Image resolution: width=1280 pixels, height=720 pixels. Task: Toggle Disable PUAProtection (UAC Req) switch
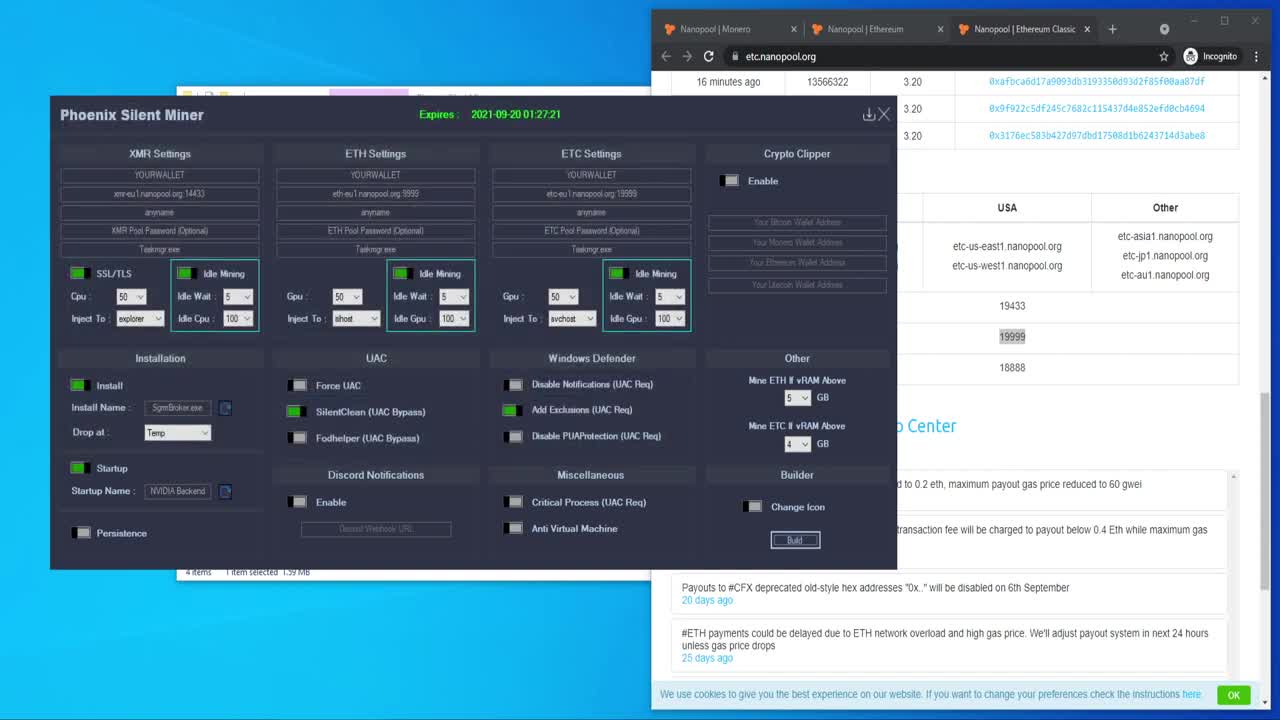pos(514,436)
